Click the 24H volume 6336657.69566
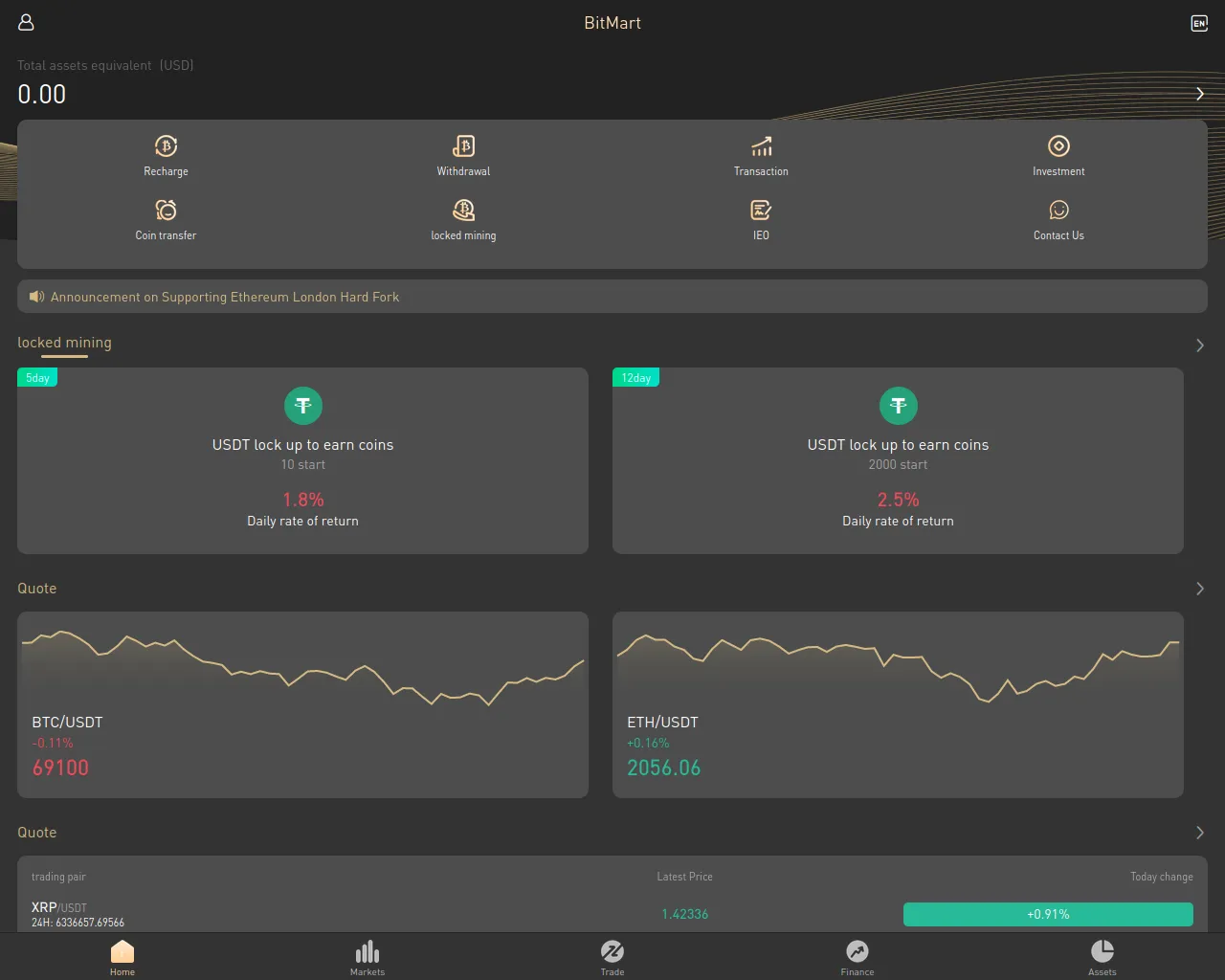 click(78, 923)
